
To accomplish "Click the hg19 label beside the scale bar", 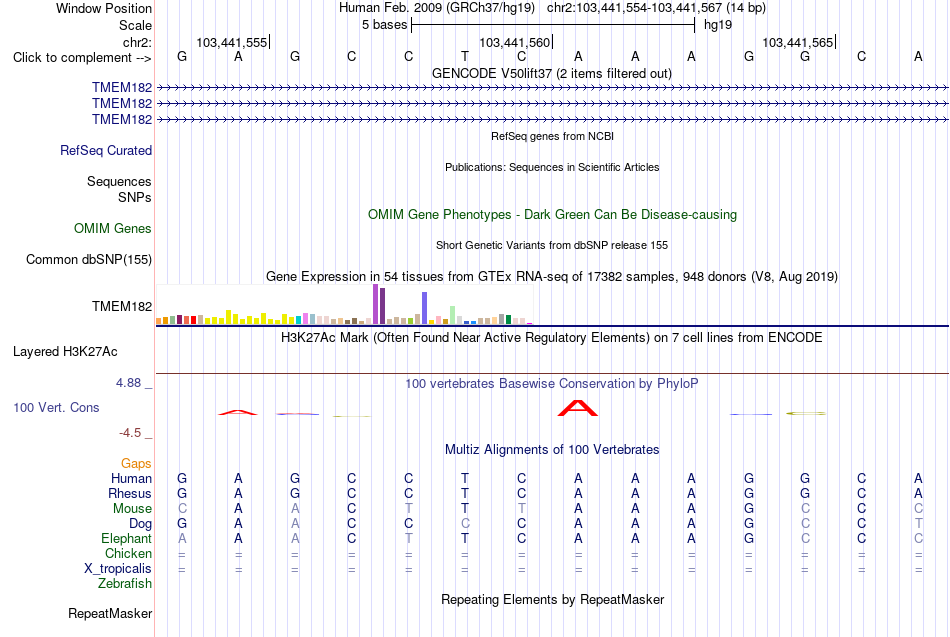I will tap(718, 25).
